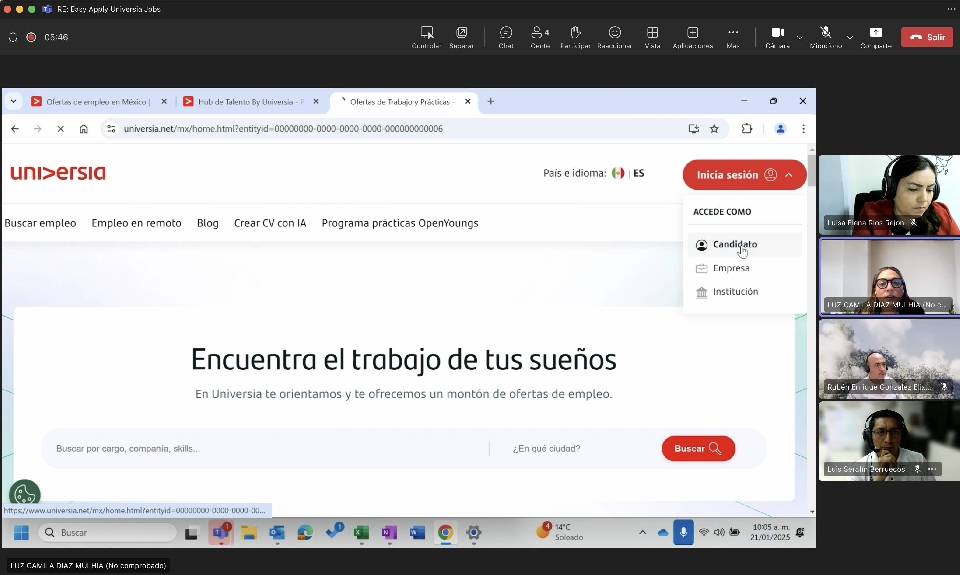Click the Separar (pop out) icon in Teams
The height and width of the screenshot is (575, 960).
tap(462, 32)
